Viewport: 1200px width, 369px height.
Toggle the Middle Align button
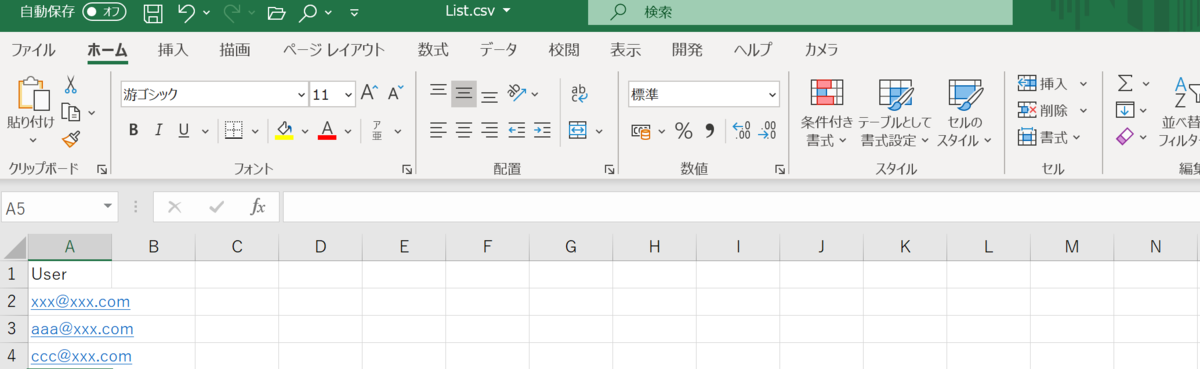[463, 94]
